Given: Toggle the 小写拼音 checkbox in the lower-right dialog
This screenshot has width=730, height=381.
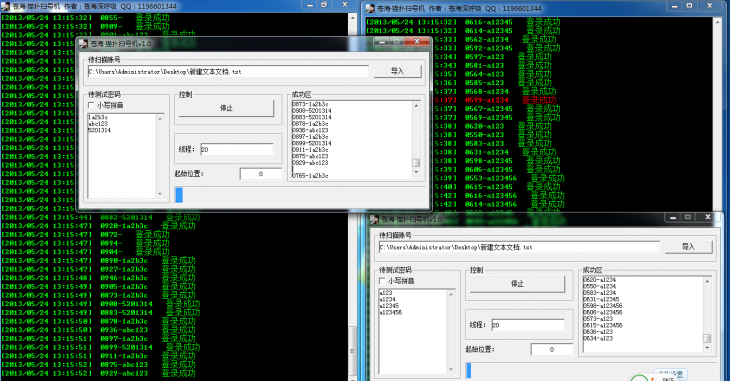Looking at the screenshot, I should pyautogui.click(x=382, y=281).
